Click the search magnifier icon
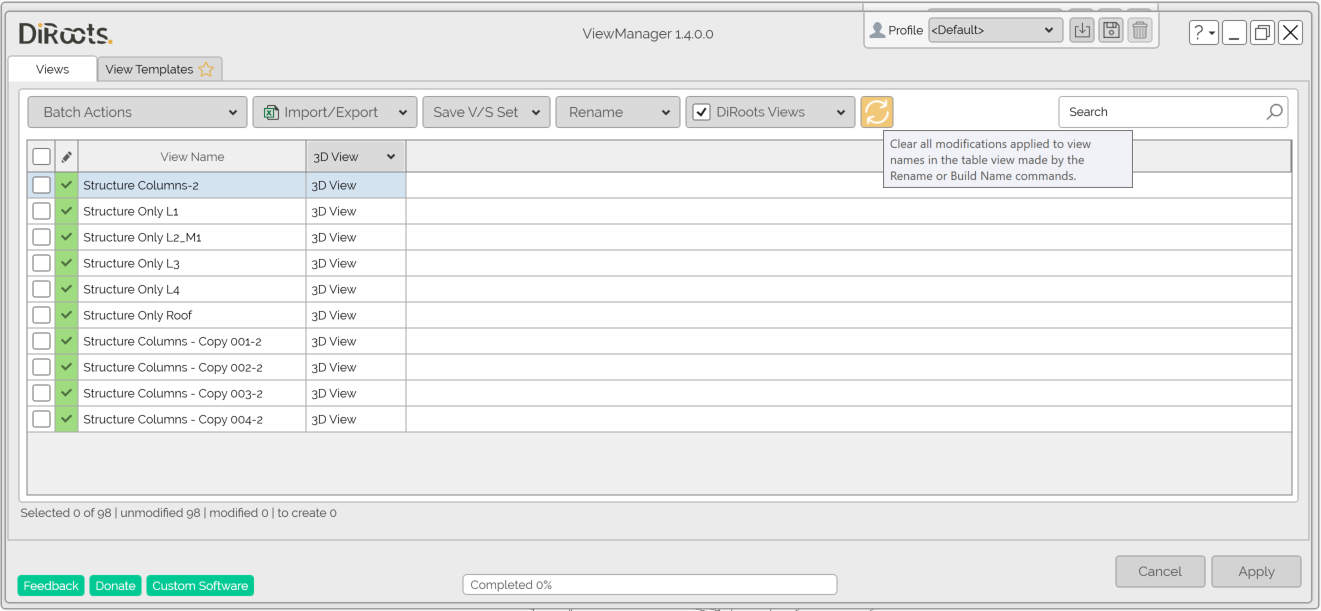Viewport: 1321px width, 611px height. click(1274, 112)
